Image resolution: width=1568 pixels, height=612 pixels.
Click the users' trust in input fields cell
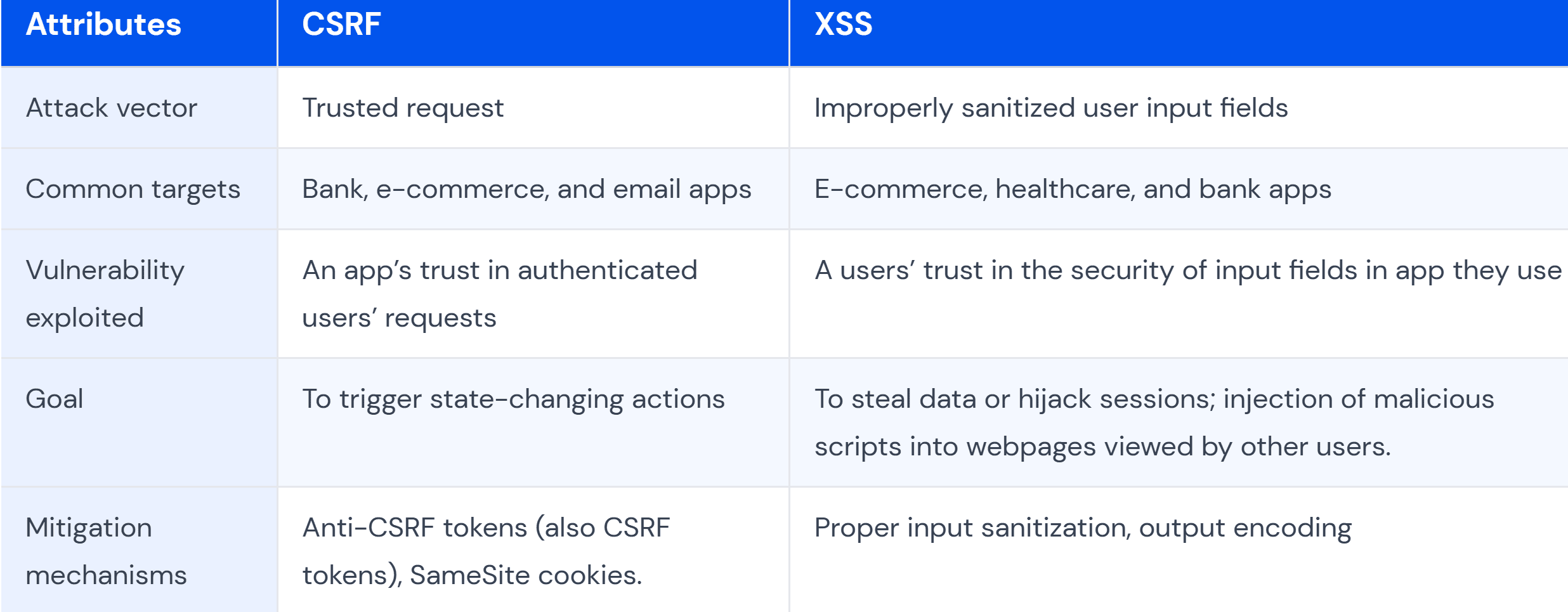1187,271
